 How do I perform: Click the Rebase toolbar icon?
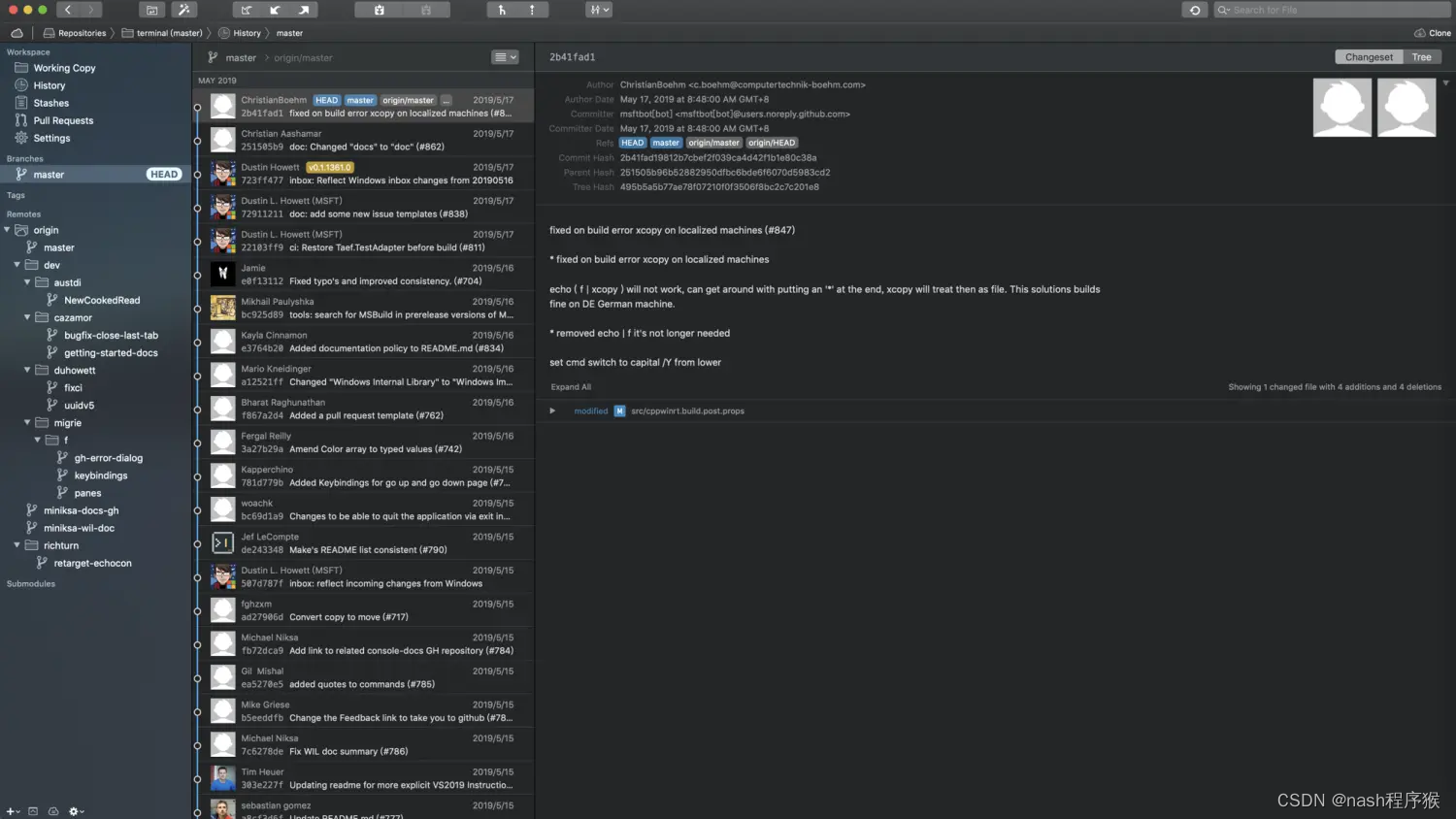click(532, 10)
